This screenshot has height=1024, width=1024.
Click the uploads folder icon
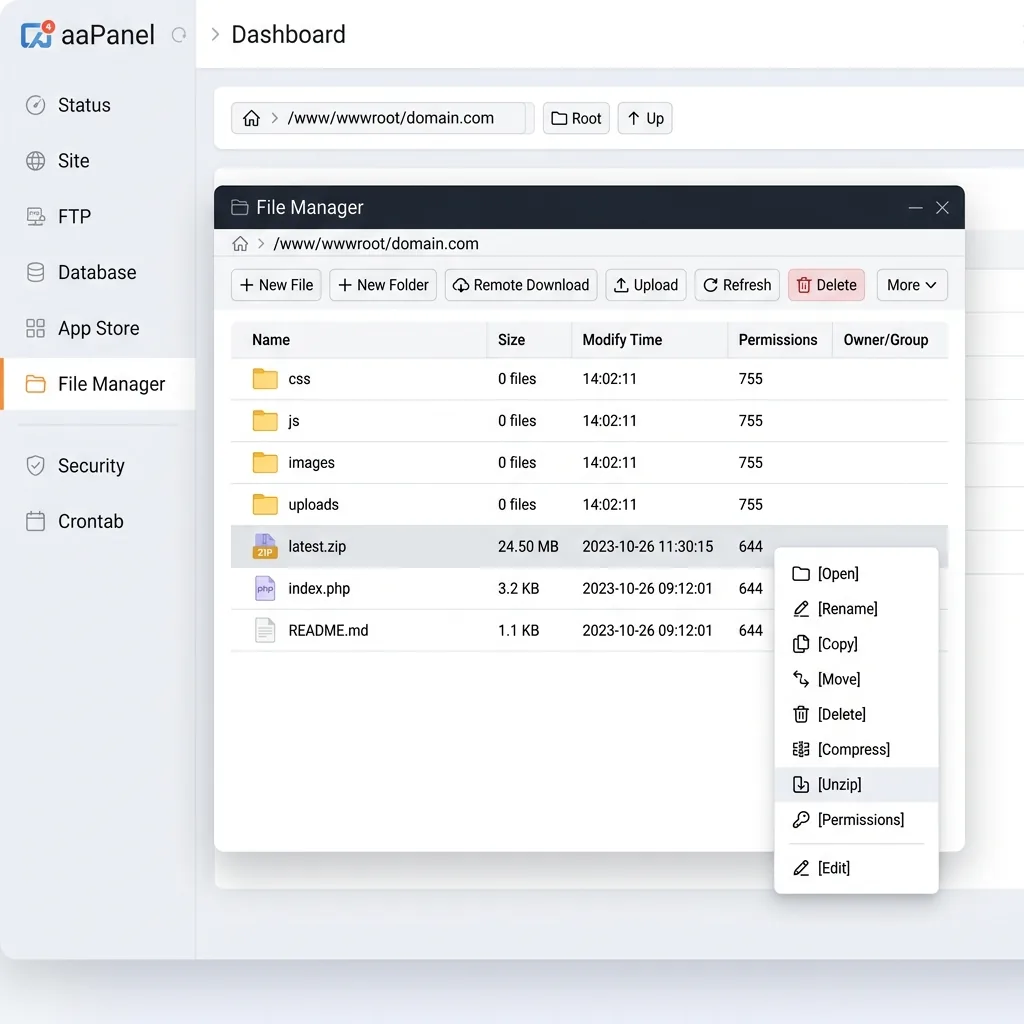click(265, 504)
